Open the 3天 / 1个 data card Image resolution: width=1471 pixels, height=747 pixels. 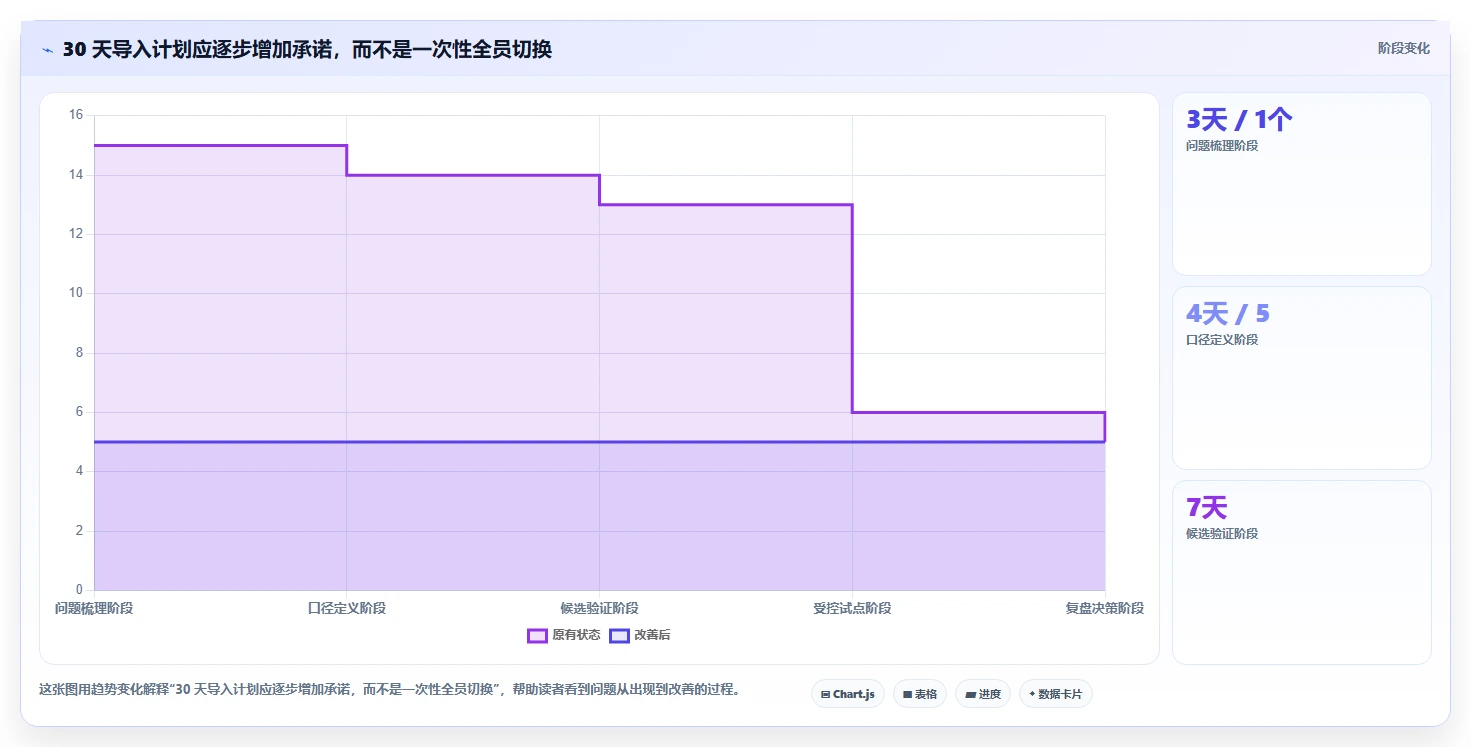click(1301, 184)
